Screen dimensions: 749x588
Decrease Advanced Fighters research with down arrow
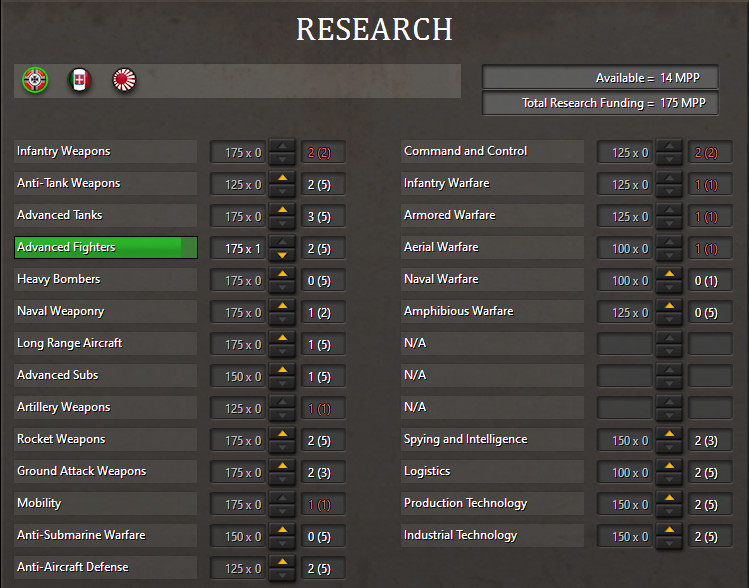click(282, 255)
